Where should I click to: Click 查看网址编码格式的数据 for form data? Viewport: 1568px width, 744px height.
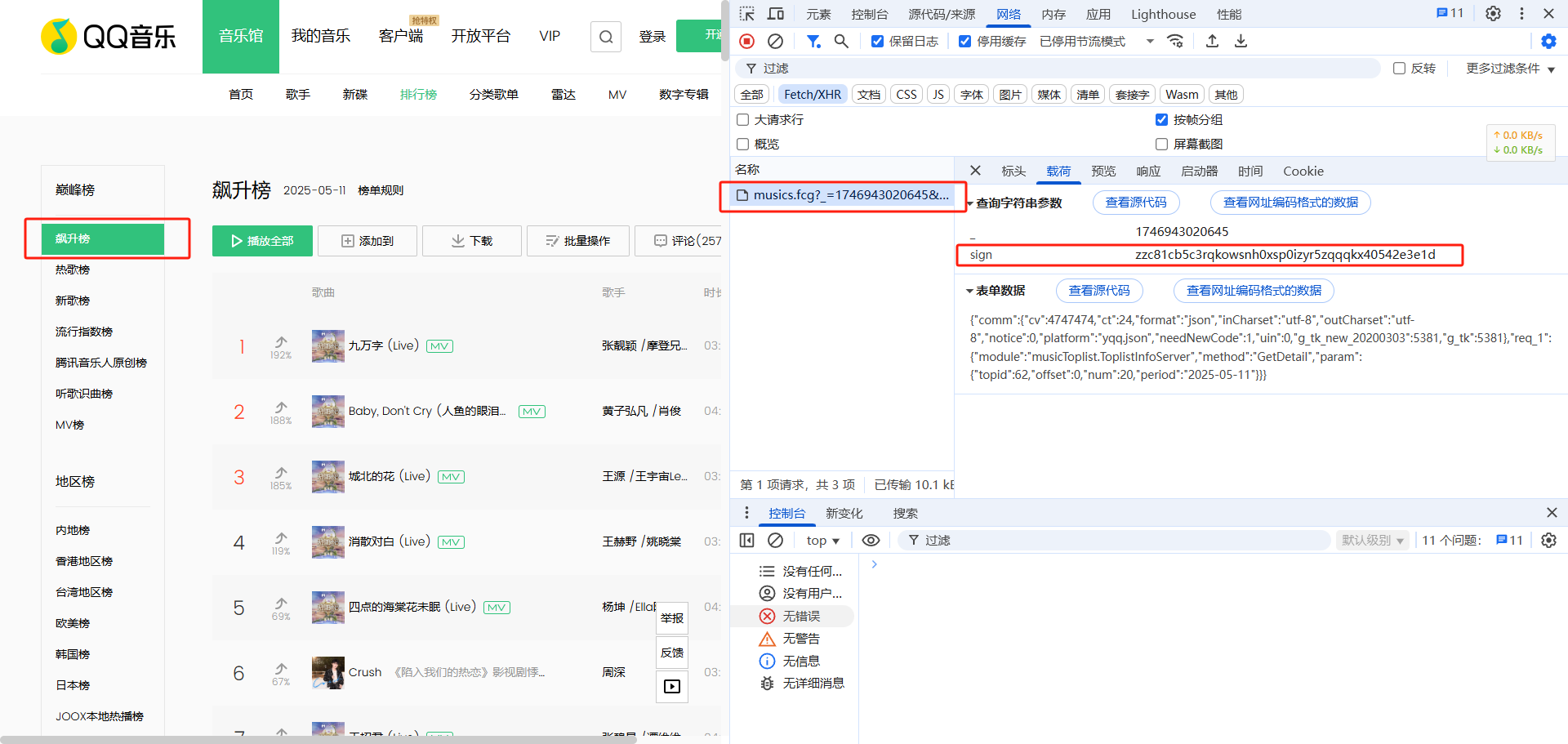tap(1254, 290)
